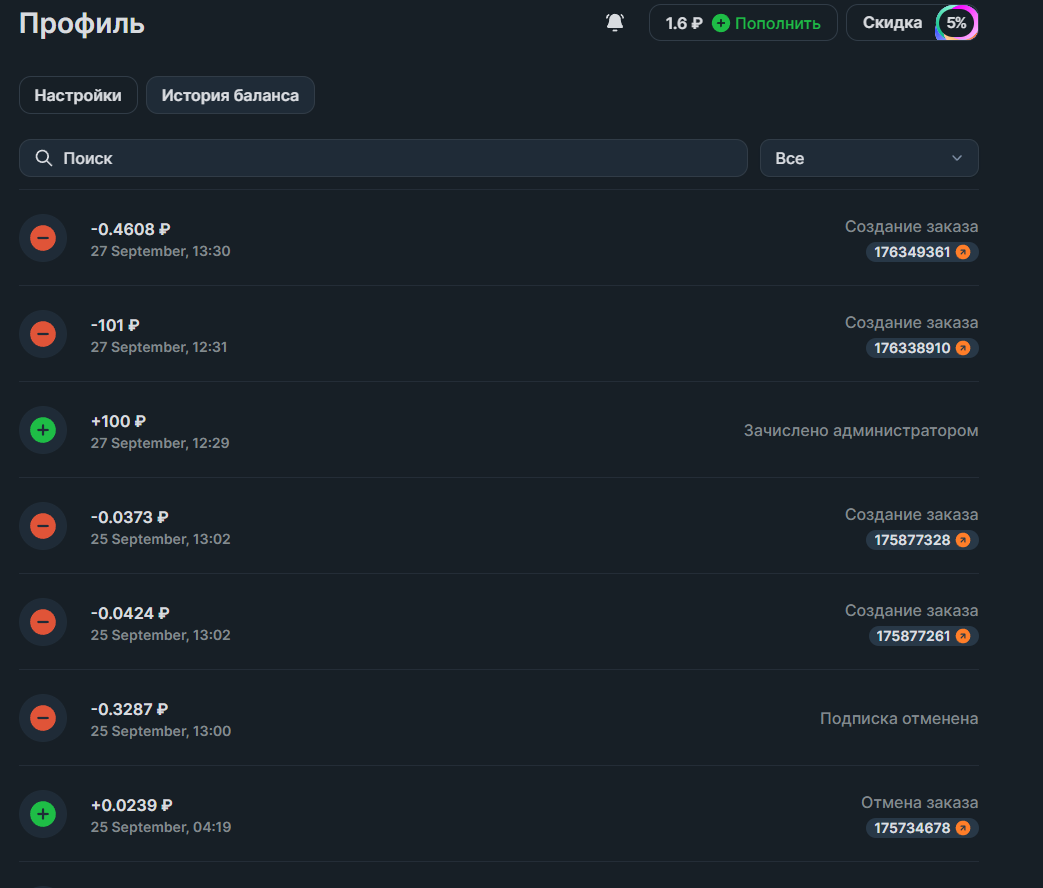Open the Скидка discount button

892,23
